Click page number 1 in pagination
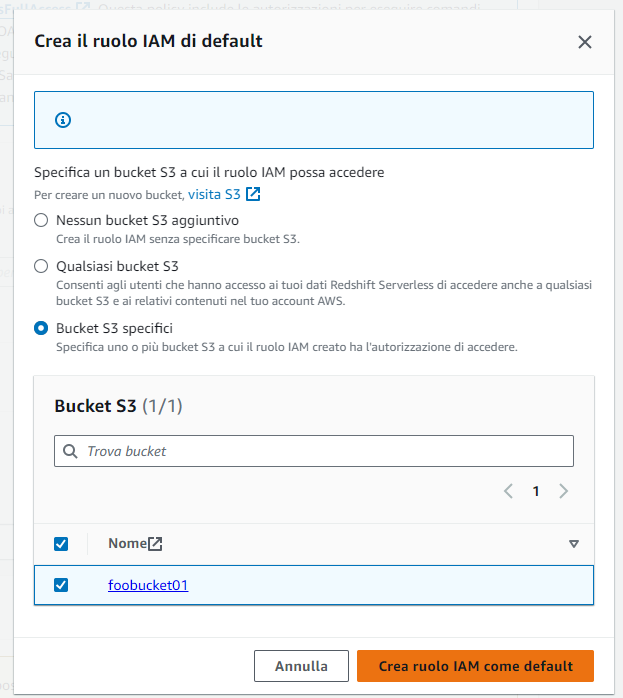 536,491
